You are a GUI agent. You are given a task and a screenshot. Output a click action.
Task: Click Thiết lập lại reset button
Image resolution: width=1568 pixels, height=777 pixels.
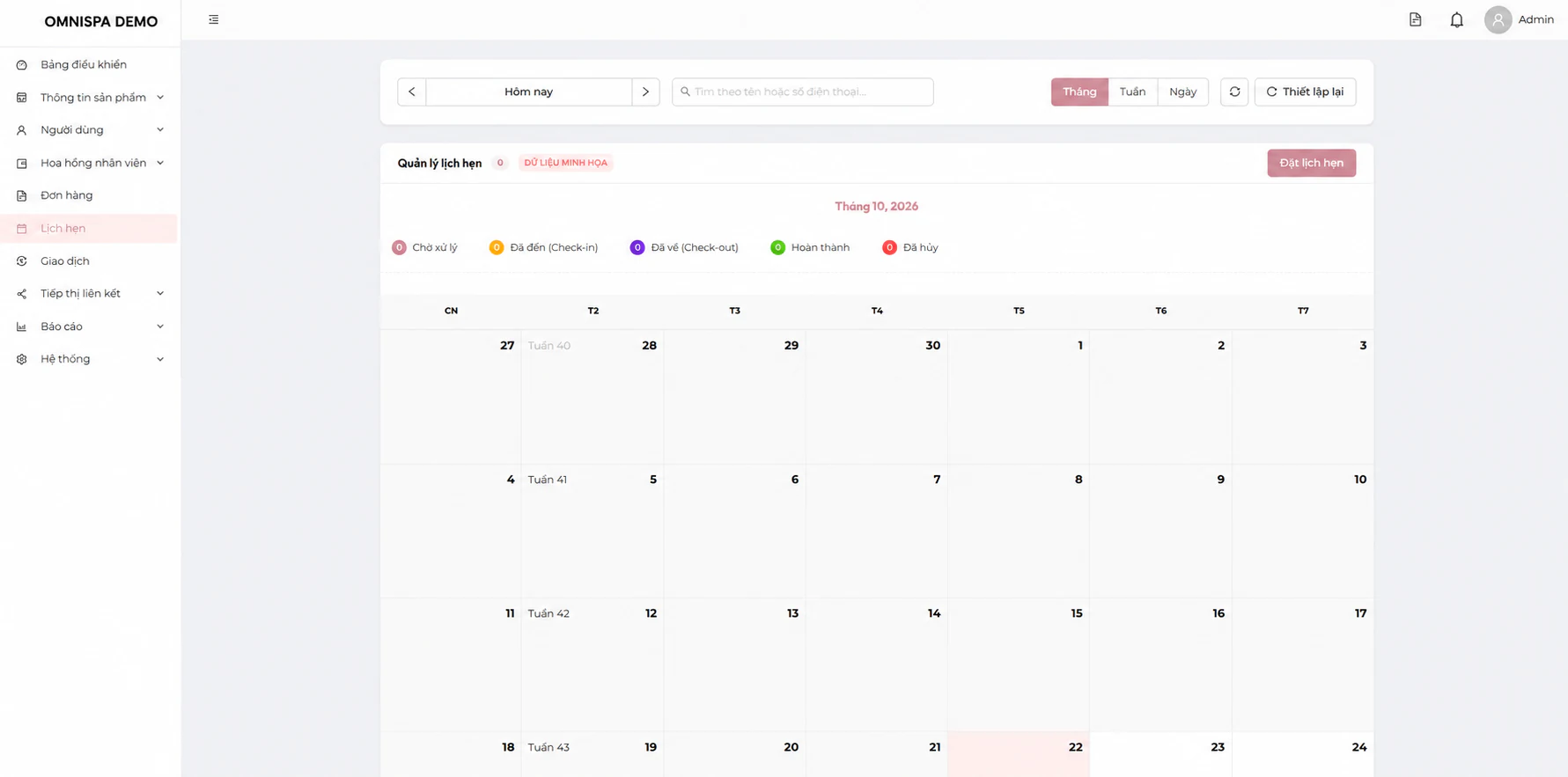coord(1305,92)
